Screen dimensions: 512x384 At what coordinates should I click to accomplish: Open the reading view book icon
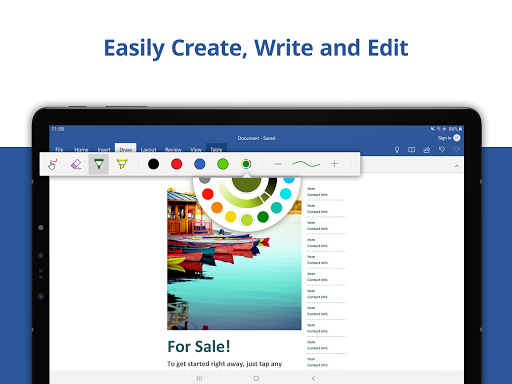412,150
